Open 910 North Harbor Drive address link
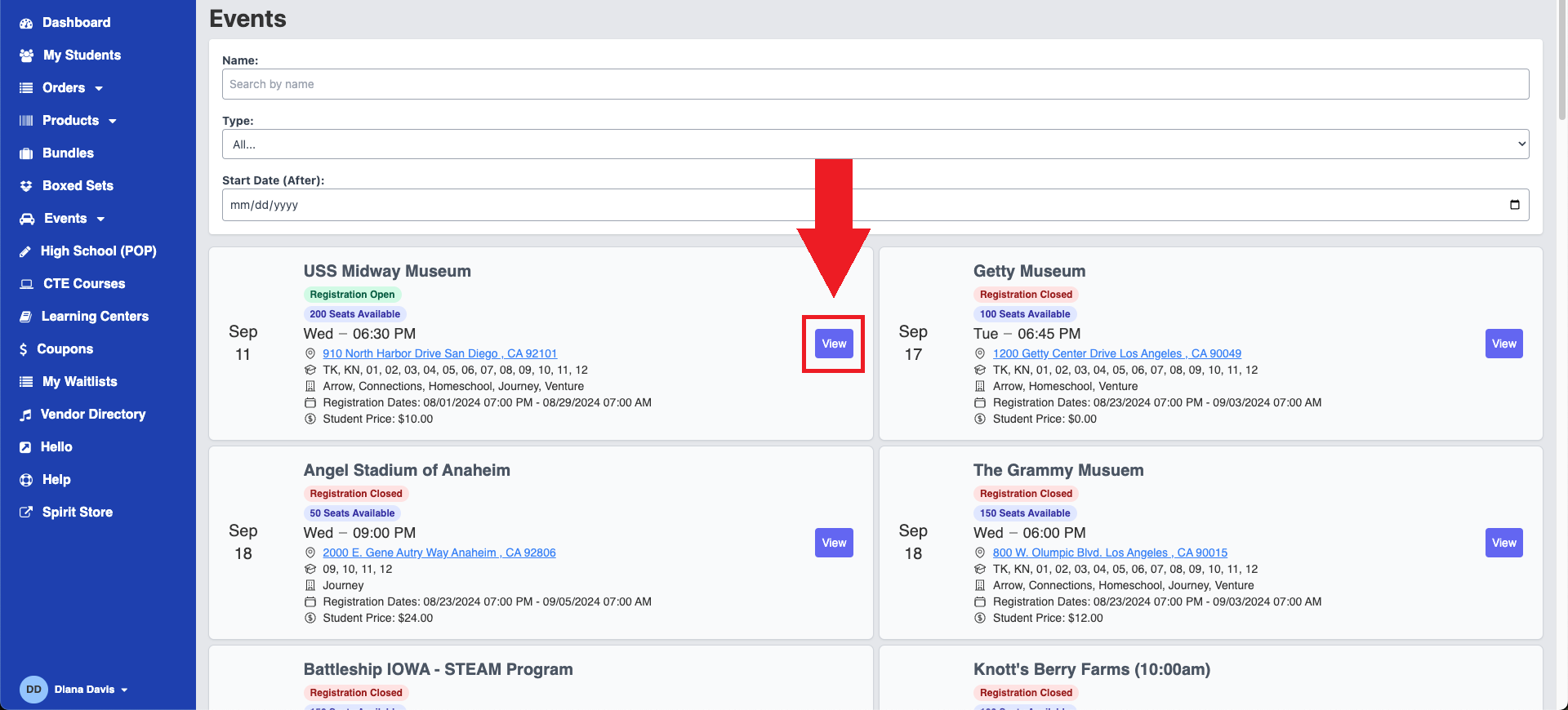The height and width of the screenshot is (710, 1568). click(x=439, y=353)
